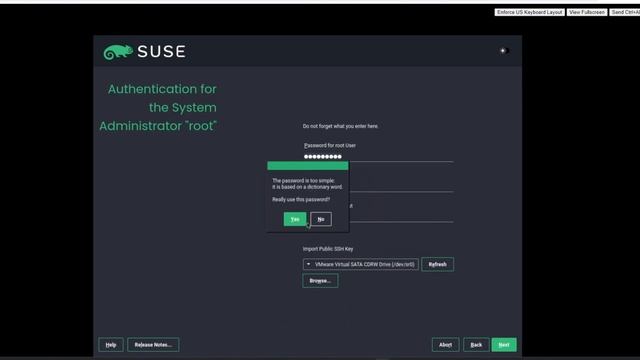Click 'The password is too simple' message
Screen dimensions: 640x360
point(303,180)
